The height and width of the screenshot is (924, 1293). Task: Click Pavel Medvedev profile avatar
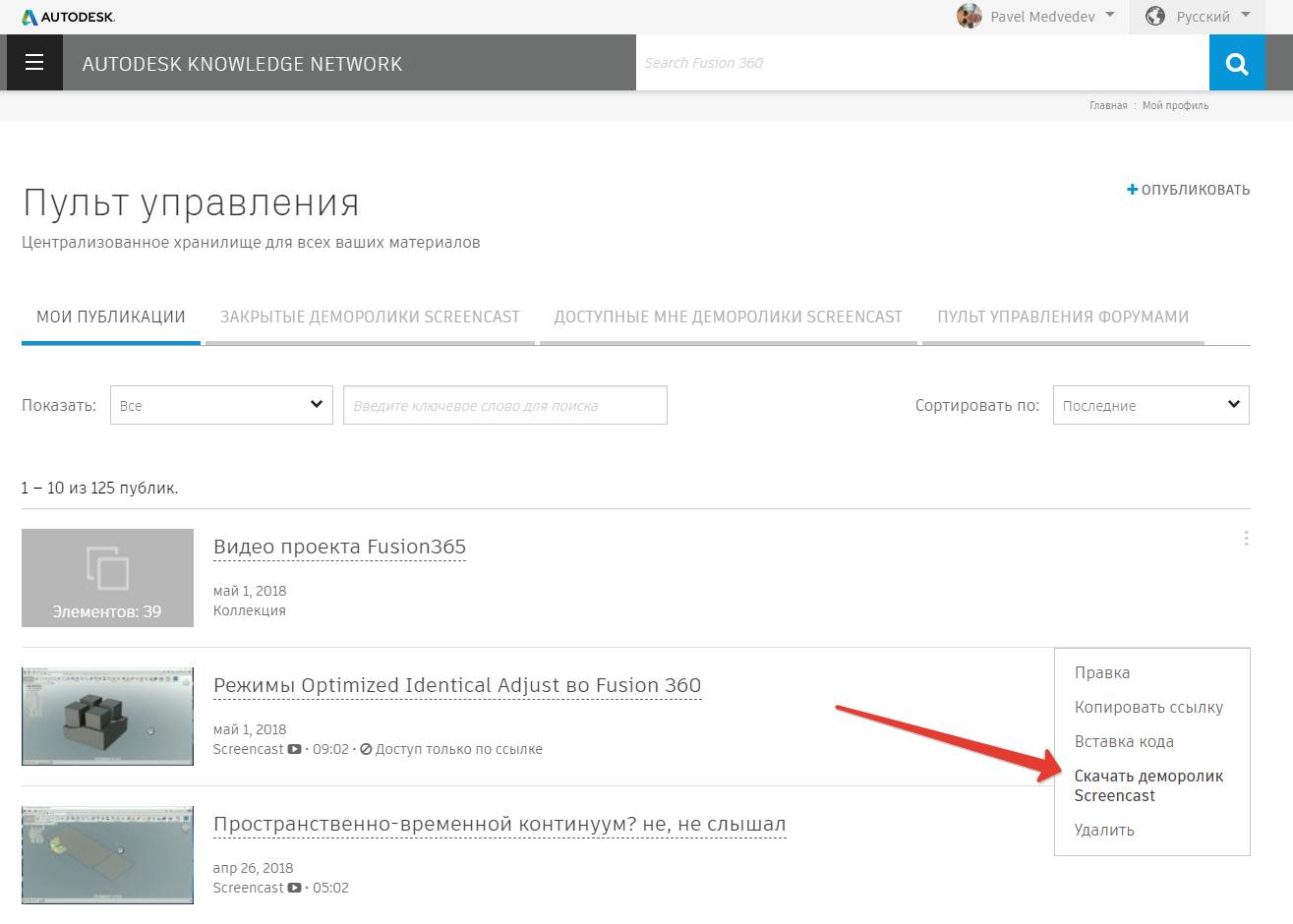click(x=970, y=16)
